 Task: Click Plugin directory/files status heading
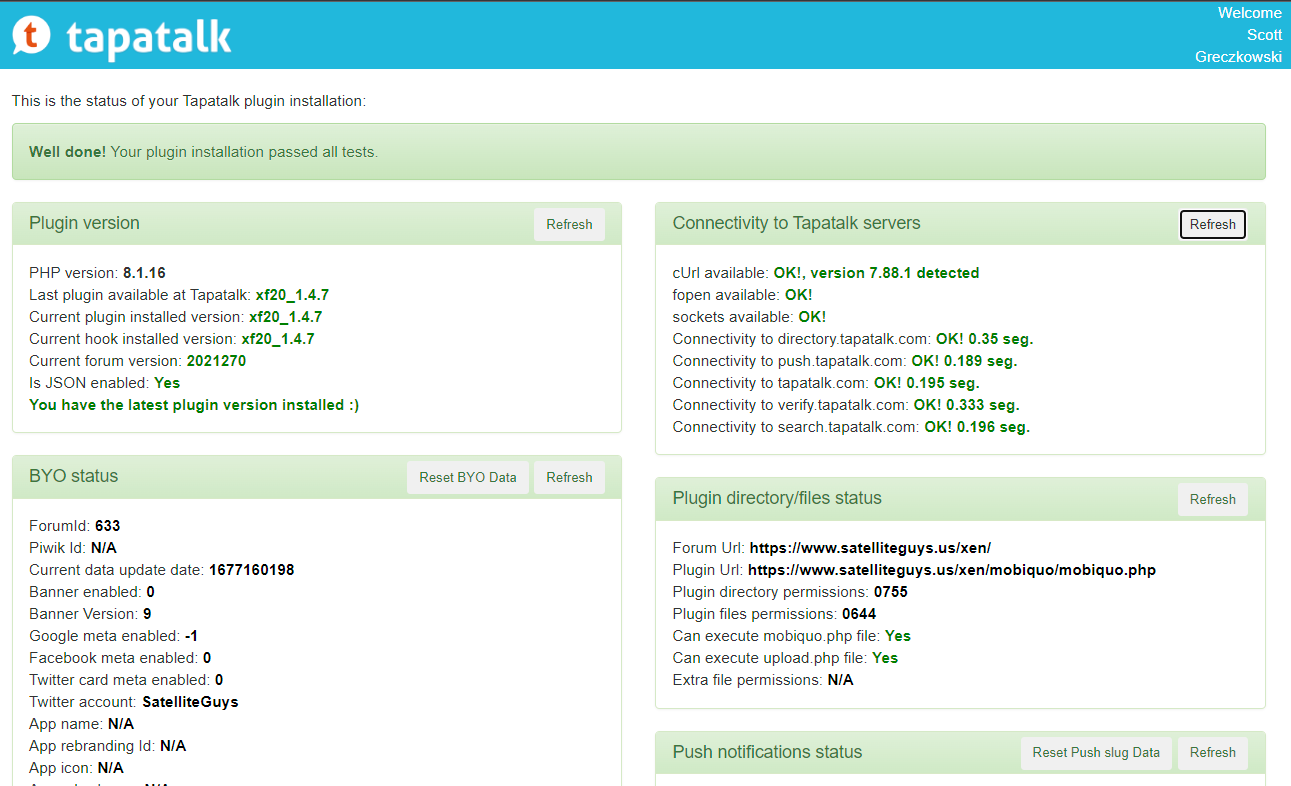[777, 498]
